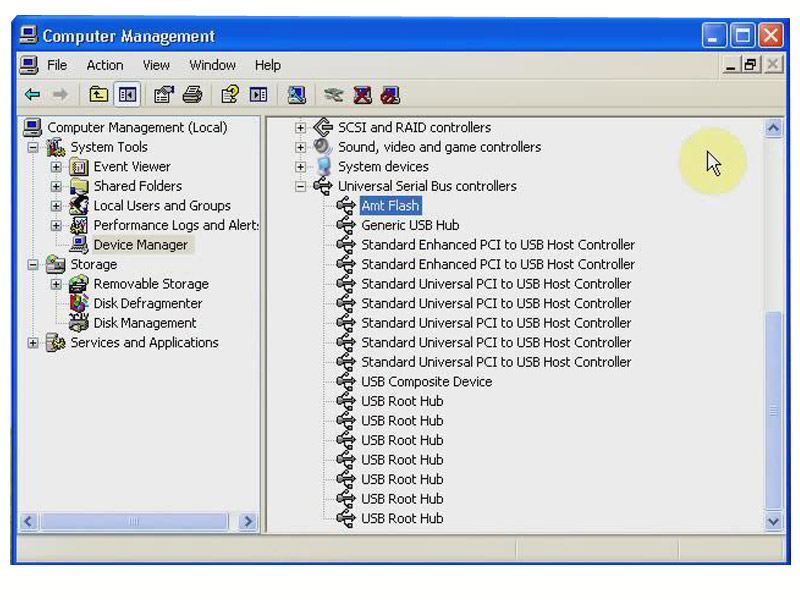Collapse the Storage node

point(33,264)
